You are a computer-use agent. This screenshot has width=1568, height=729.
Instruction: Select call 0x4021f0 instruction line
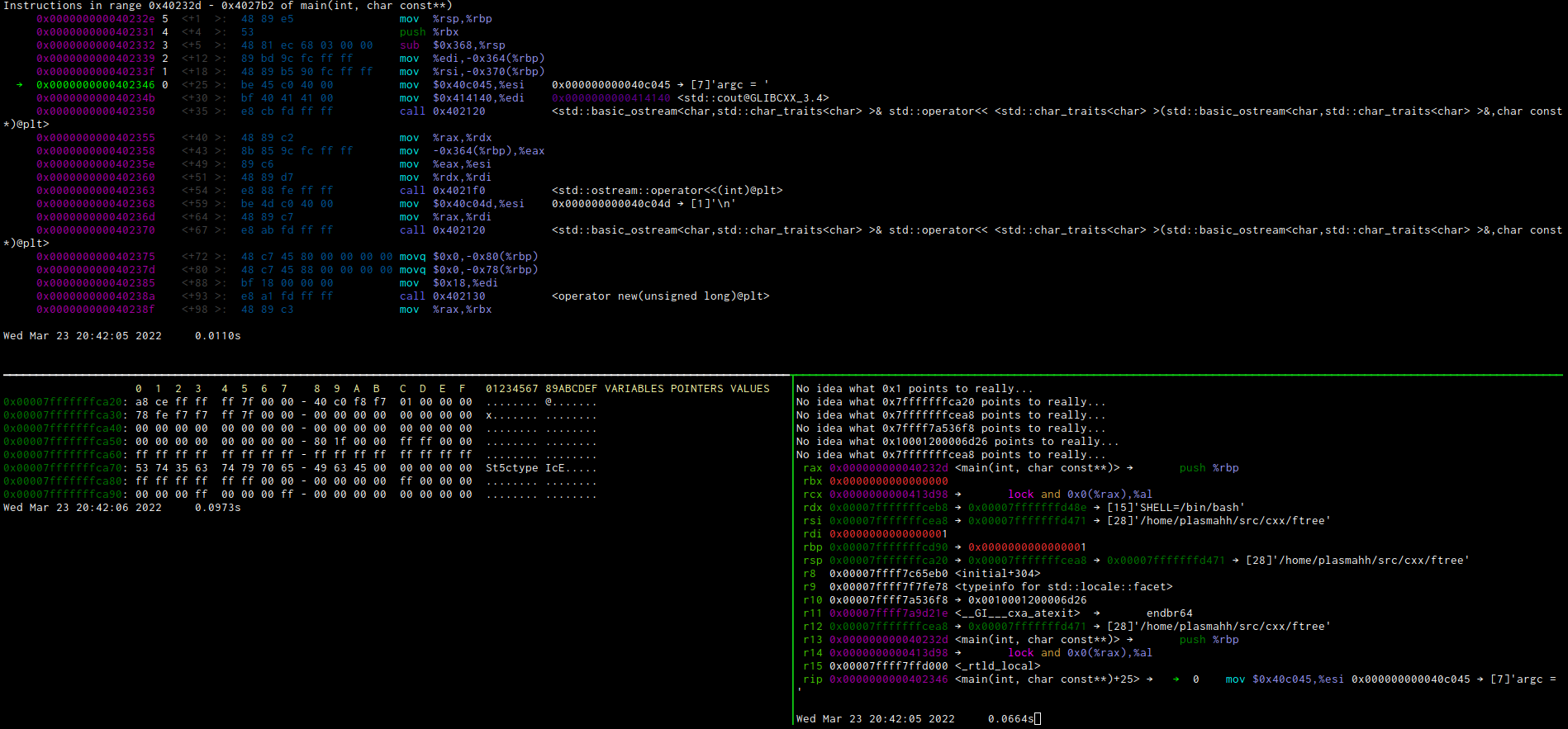point(410,191)
